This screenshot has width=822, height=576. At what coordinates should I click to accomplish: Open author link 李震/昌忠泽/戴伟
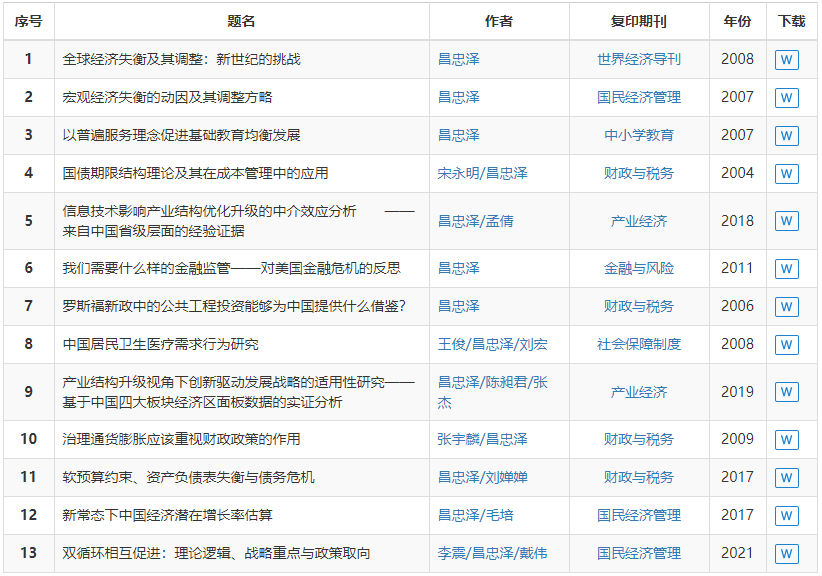[x=492, y=554]
